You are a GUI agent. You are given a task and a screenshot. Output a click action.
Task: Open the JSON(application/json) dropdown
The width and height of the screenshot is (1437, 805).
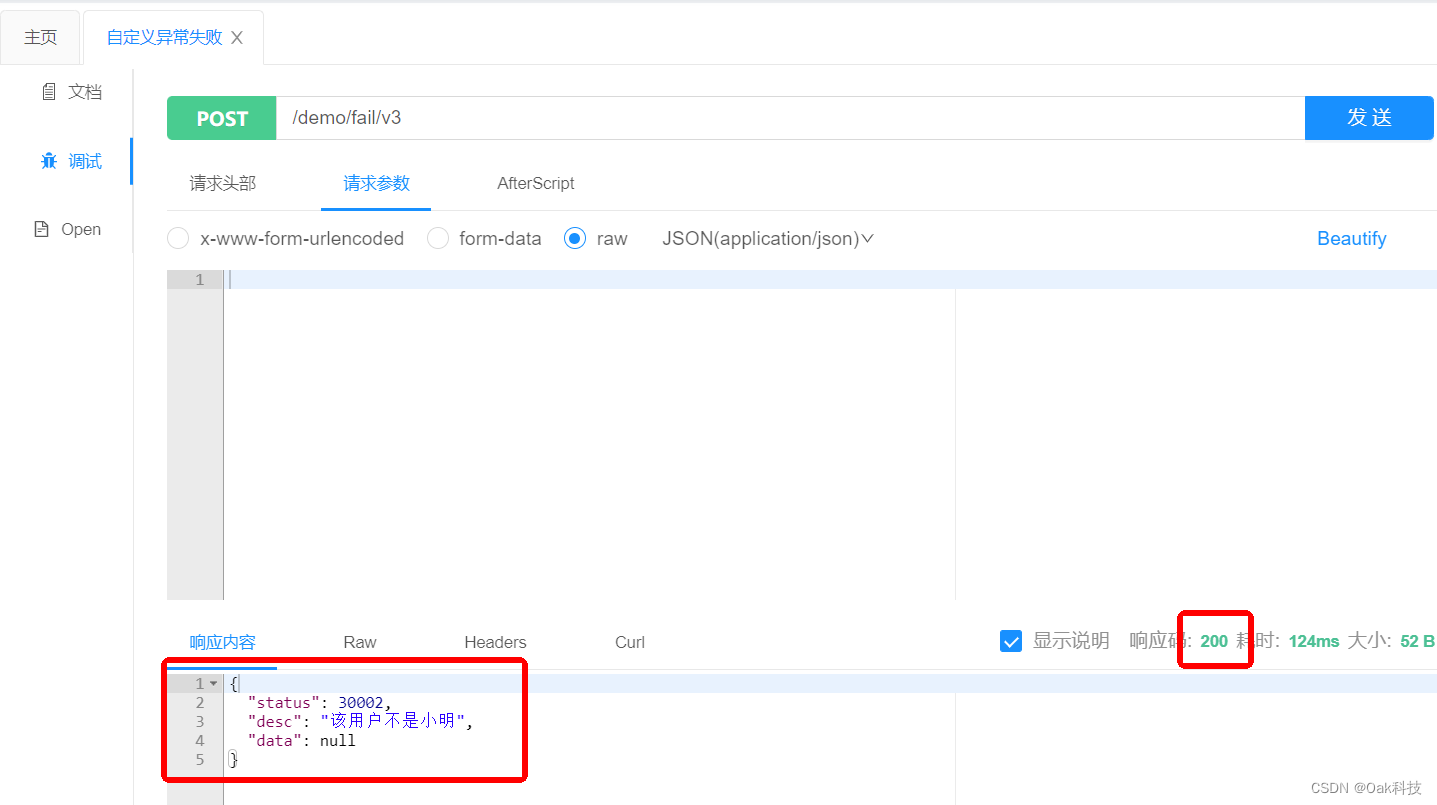click(768, 238)
